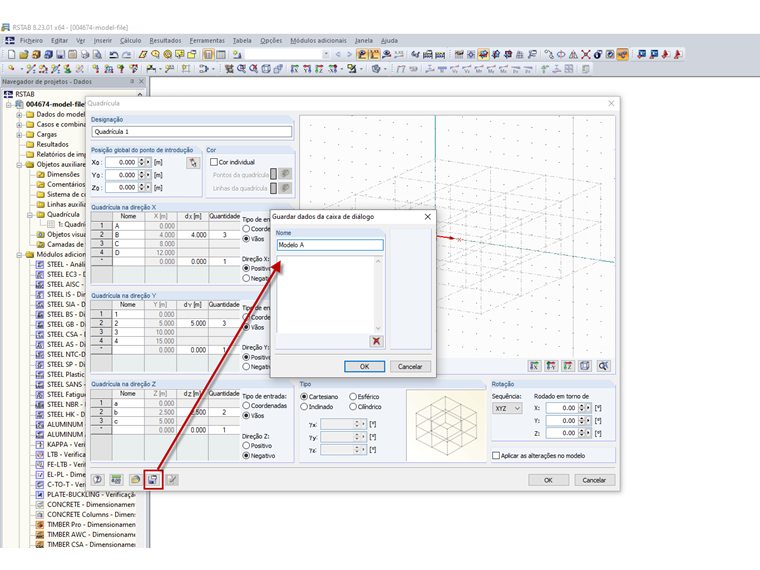
Task: Click the view in X direction icon below preview
Action: (x=534, y=366)
